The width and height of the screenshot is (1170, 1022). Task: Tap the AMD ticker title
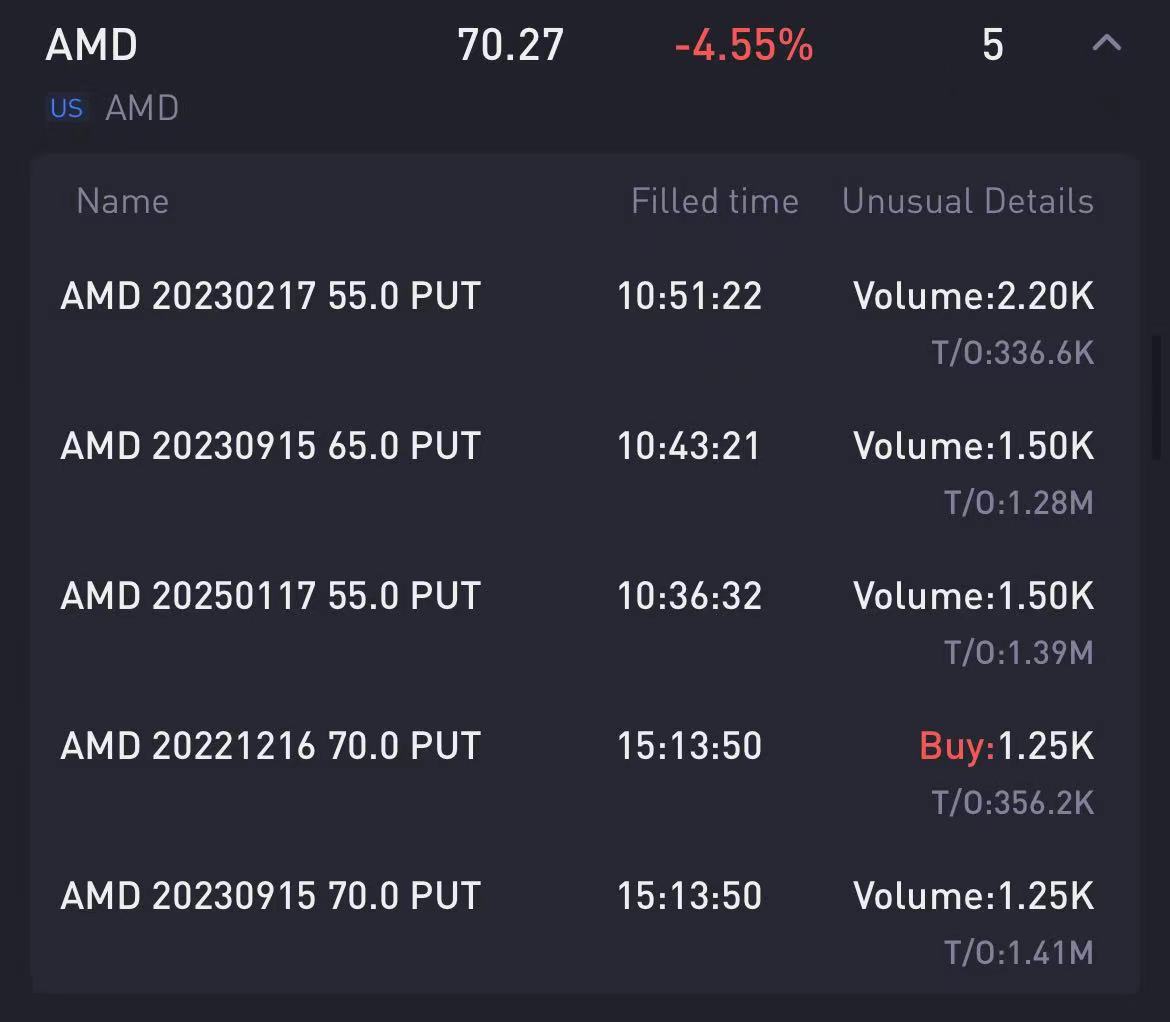coord(92,45)
